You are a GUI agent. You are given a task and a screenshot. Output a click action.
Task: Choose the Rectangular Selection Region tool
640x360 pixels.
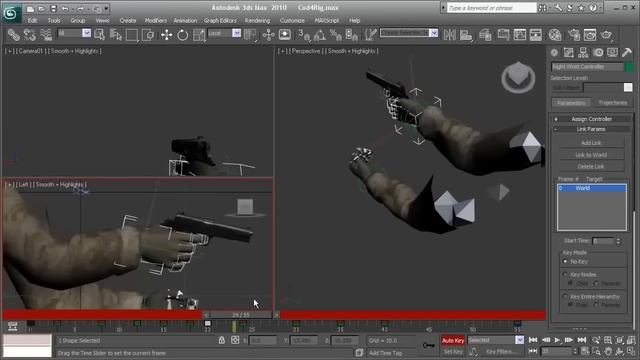pyautogui.click(x=132, y=35)
